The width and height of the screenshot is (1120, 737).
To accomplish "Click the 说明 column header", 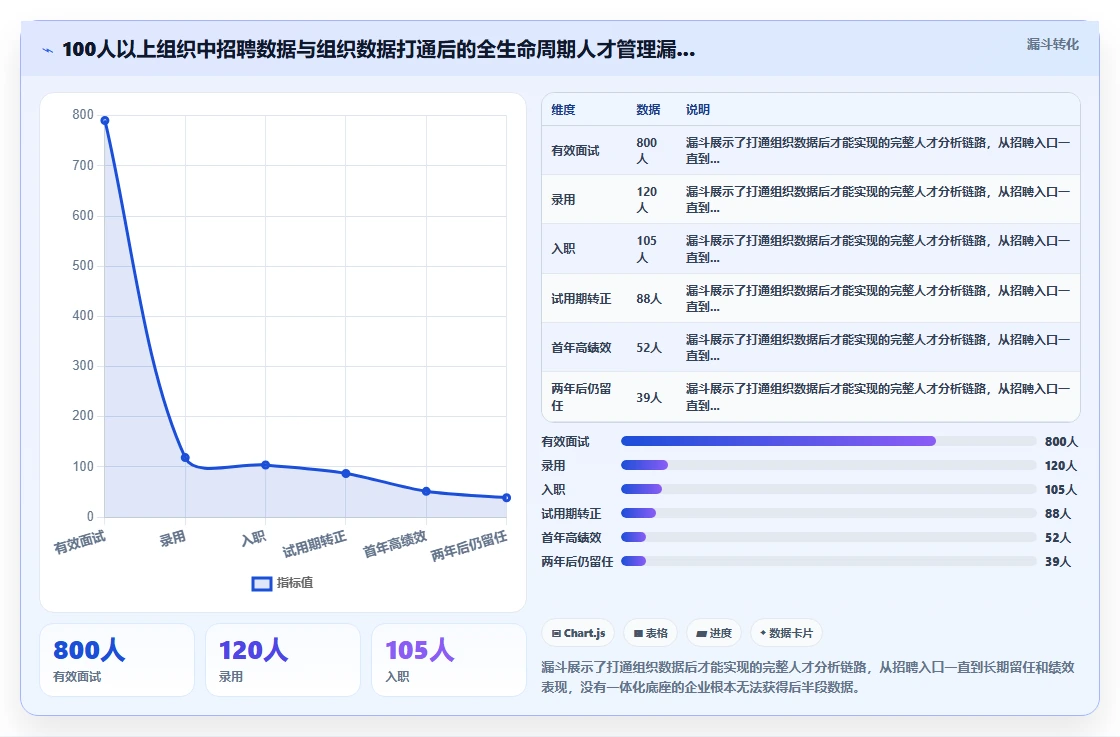I will [698, 110].
